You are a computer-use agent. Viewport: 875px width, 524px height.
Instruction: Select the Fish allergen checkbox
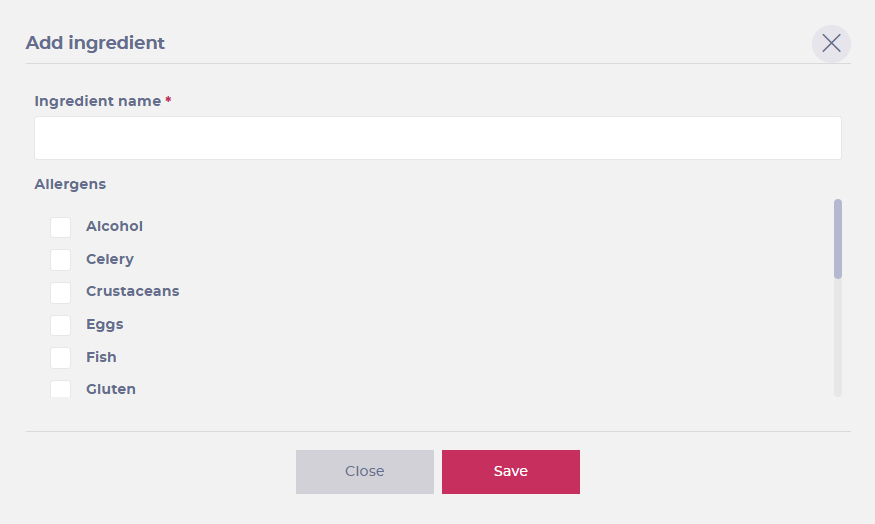[x=60, y=358]
